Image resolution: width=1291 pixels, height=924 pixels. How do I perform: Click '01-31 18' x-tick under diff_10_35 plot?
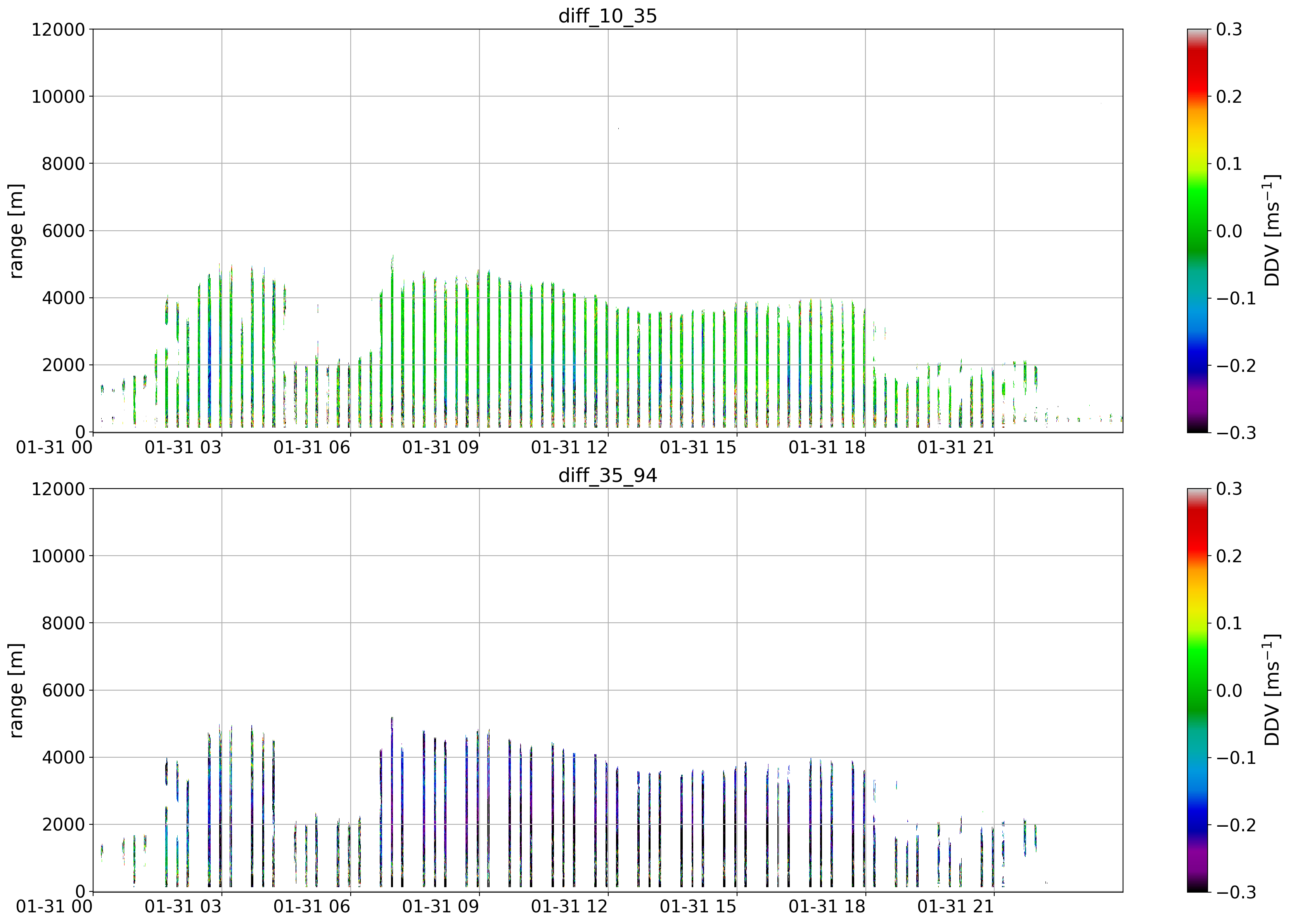(827, 448)
